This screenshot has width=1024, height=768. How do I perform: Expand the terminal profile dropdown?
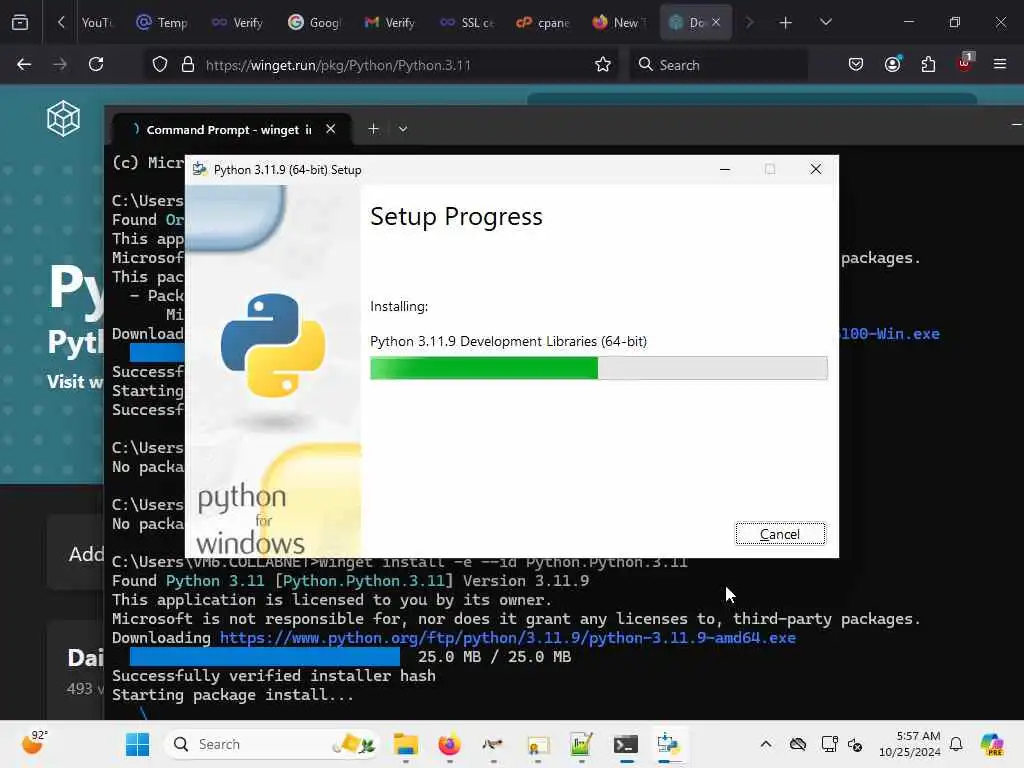403,129
